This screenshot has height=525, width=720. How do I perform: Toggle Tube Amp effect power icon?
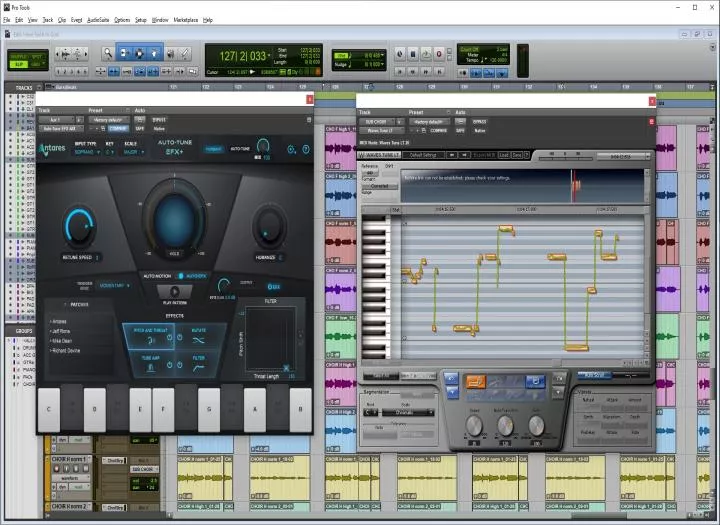[x=169, y=365]
